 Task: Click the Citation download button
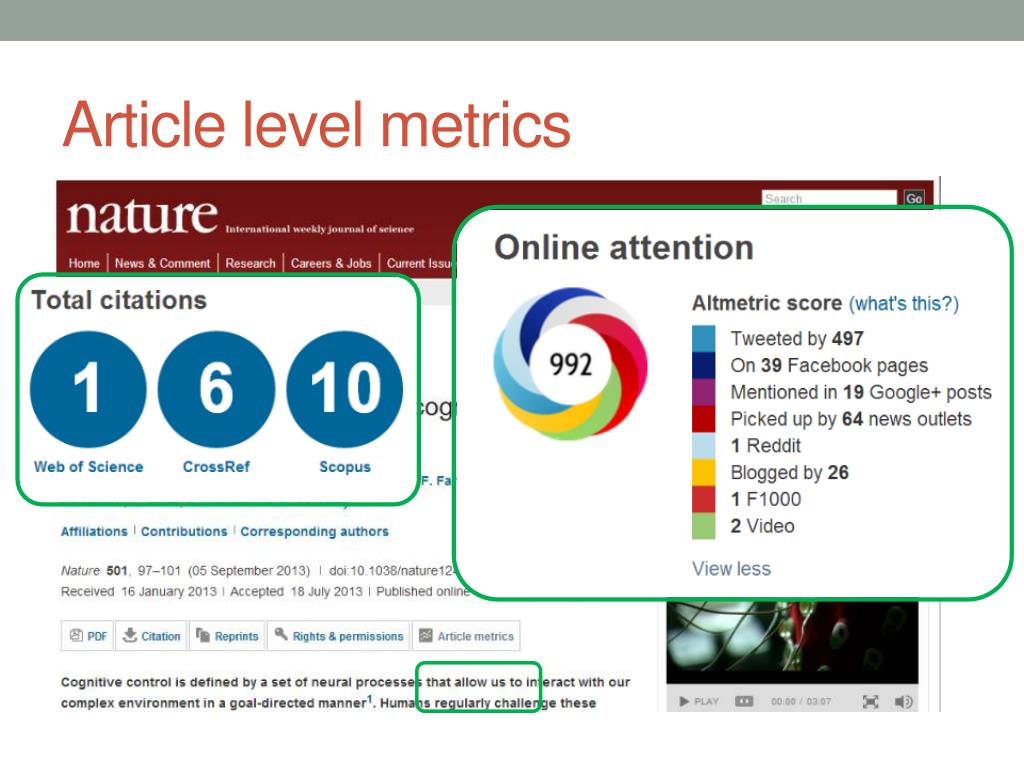152,636
